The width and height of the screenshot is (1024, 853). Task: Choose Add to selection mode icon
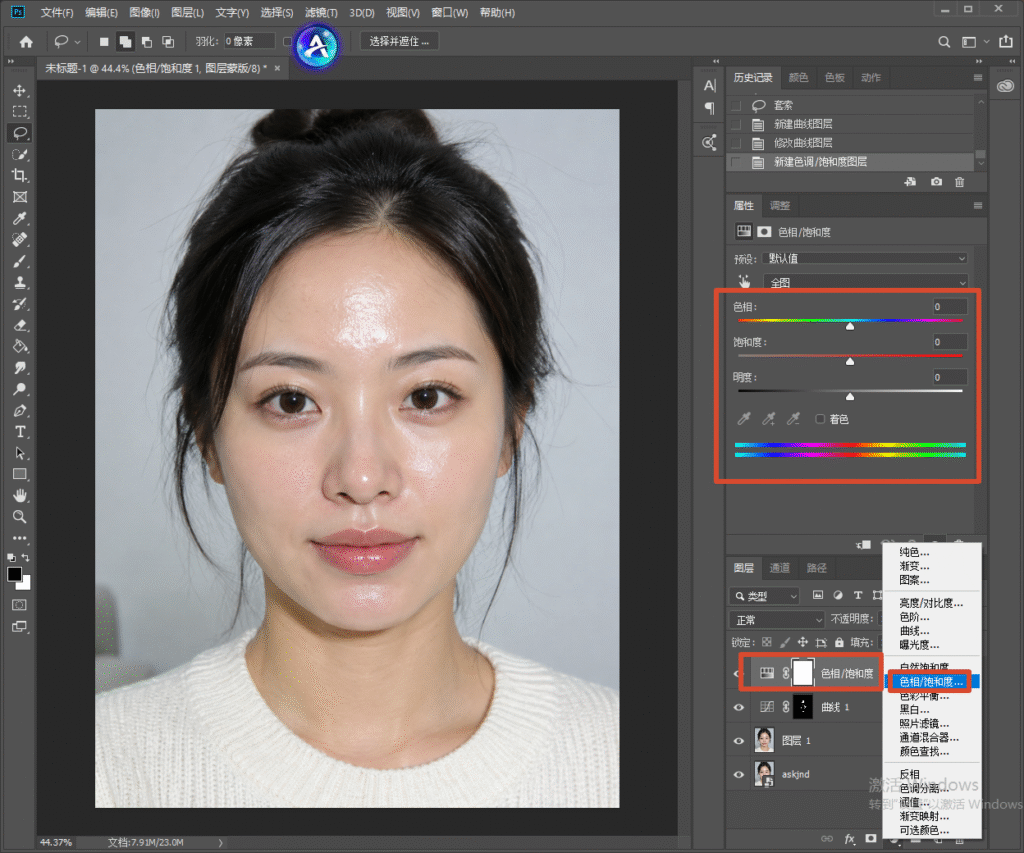click(125, 42)
